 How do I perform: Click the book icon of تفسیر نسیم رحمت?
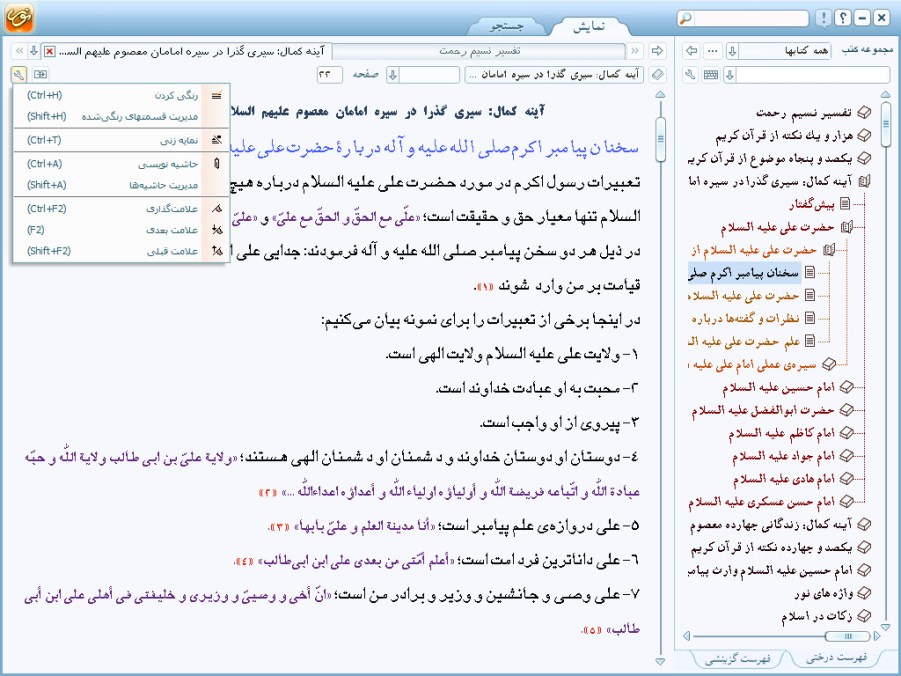[x=864, y=113]
